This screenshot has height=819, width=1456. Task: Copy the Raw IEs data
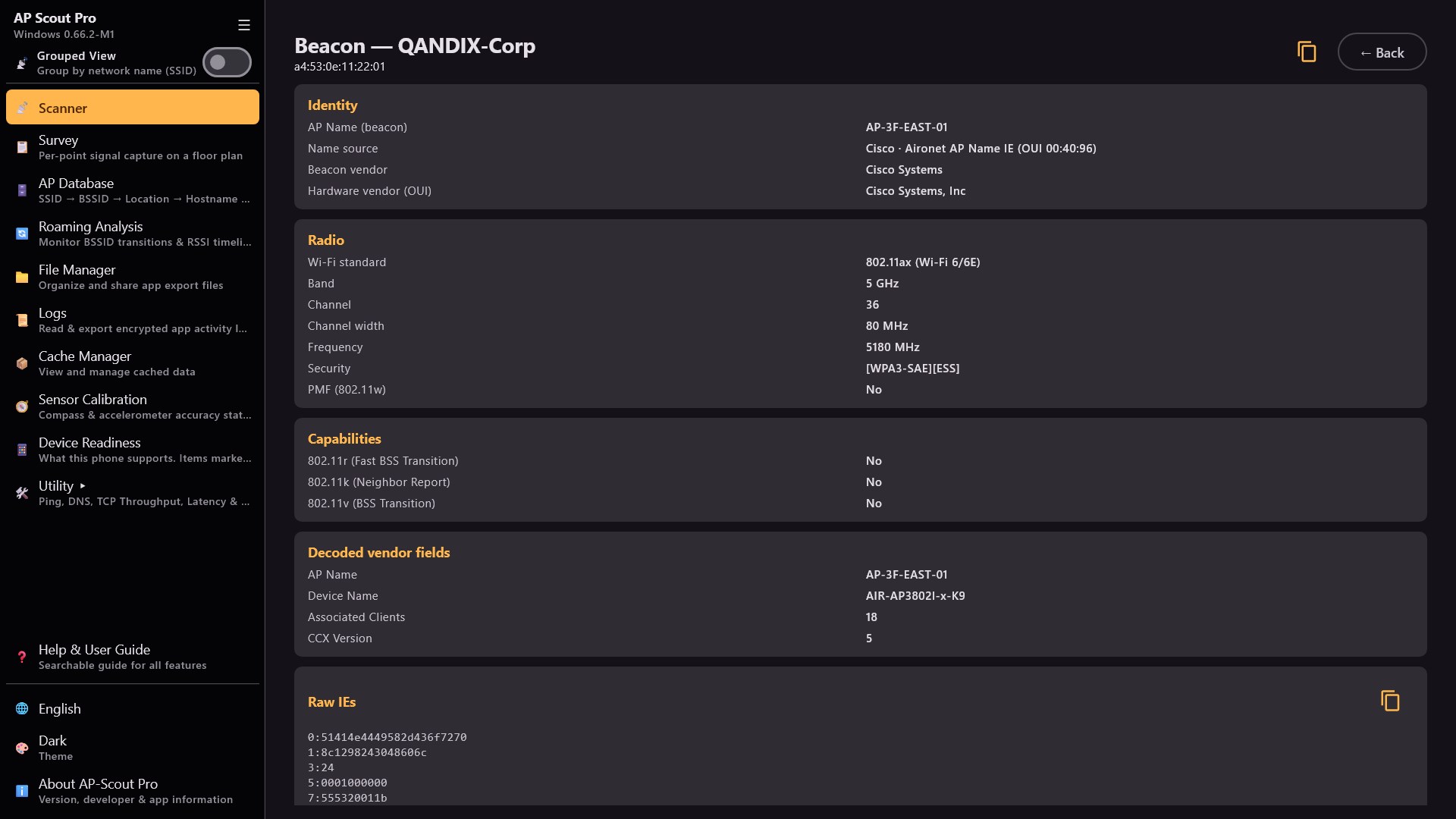(1389, 701)
